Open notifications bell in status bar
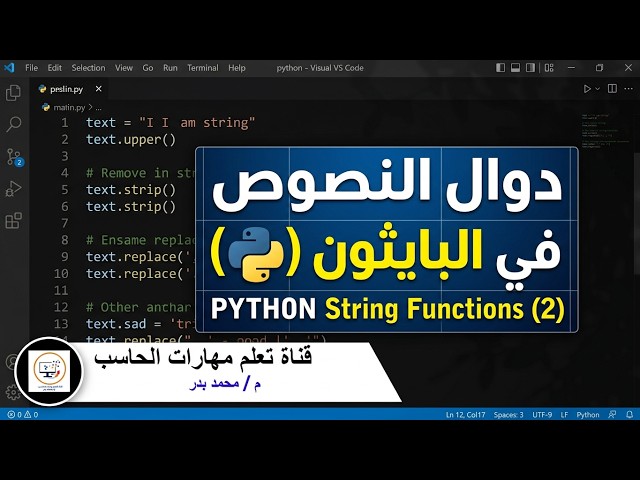640x480 pixels. (629, 414)
